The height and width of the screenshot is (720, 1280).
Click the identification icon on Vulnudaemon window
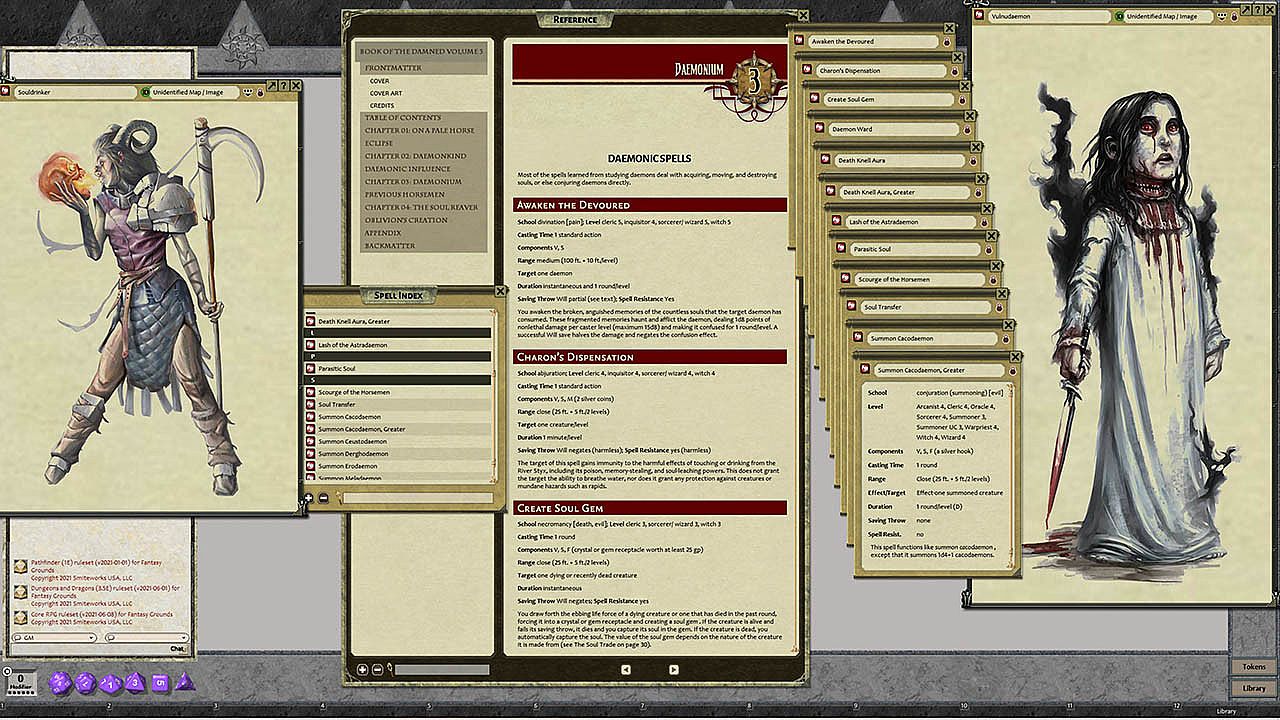click(1118, 17)
